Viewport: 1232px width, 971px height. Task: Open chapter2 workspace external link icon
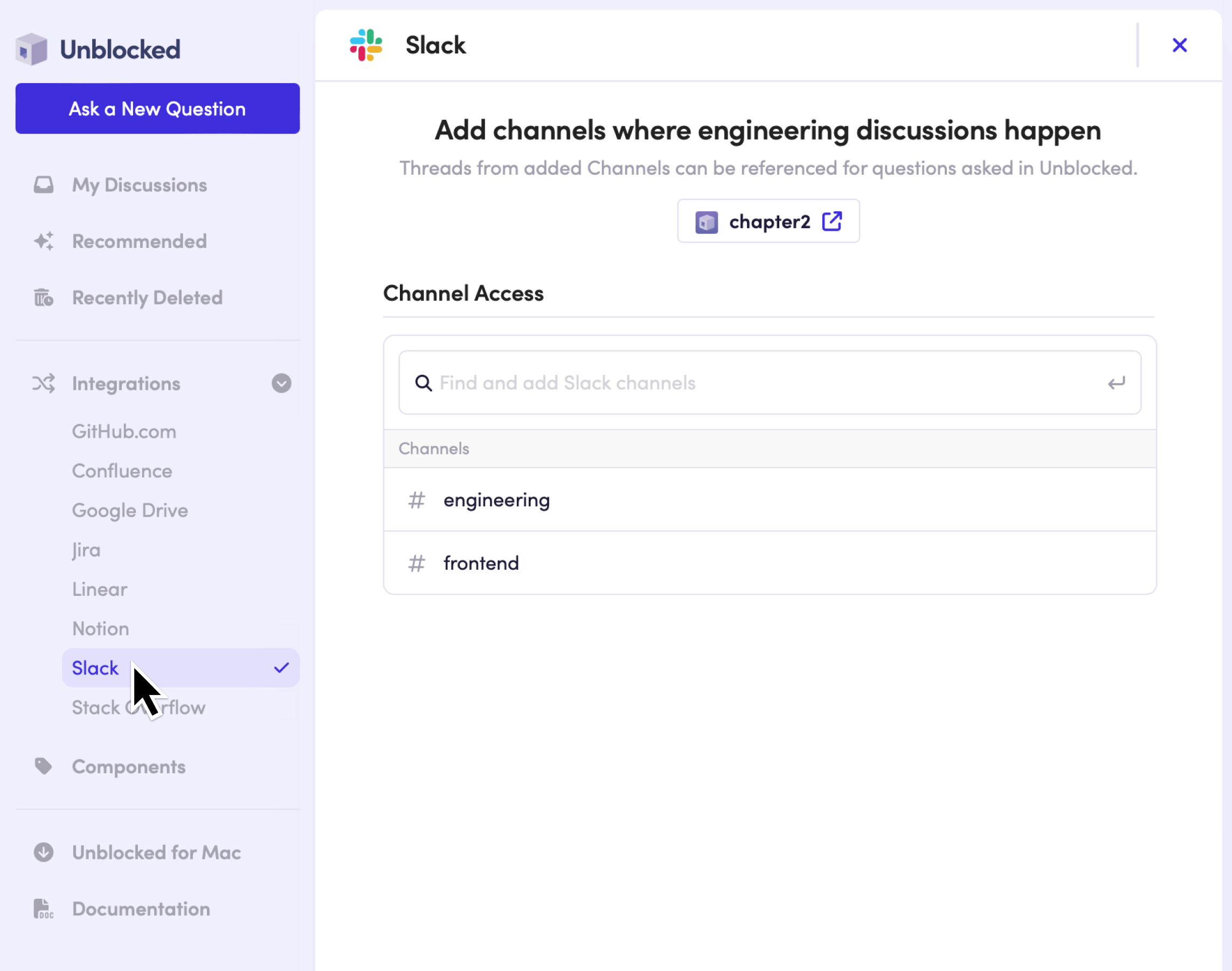point(832,221)
